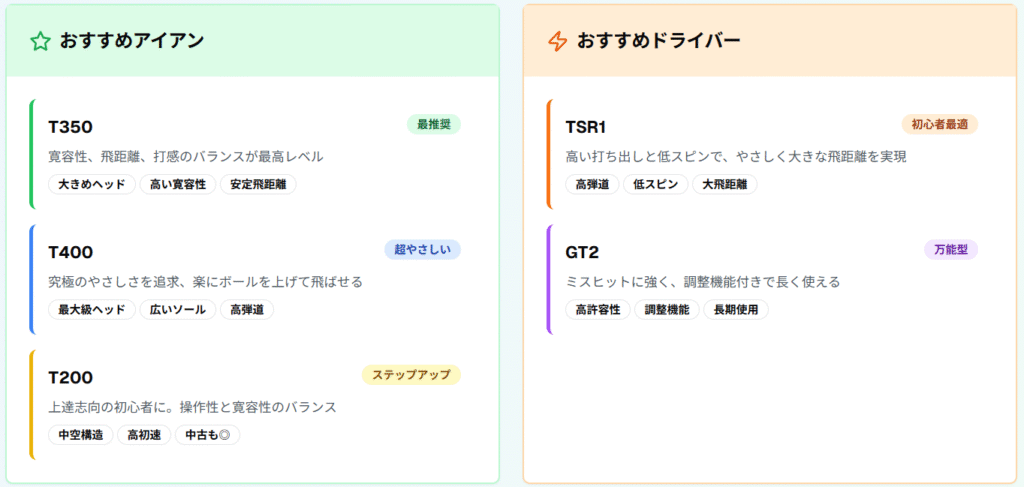Select the 低スピン tag
This screenshot has width=1024, height=487.
point(656,185)
